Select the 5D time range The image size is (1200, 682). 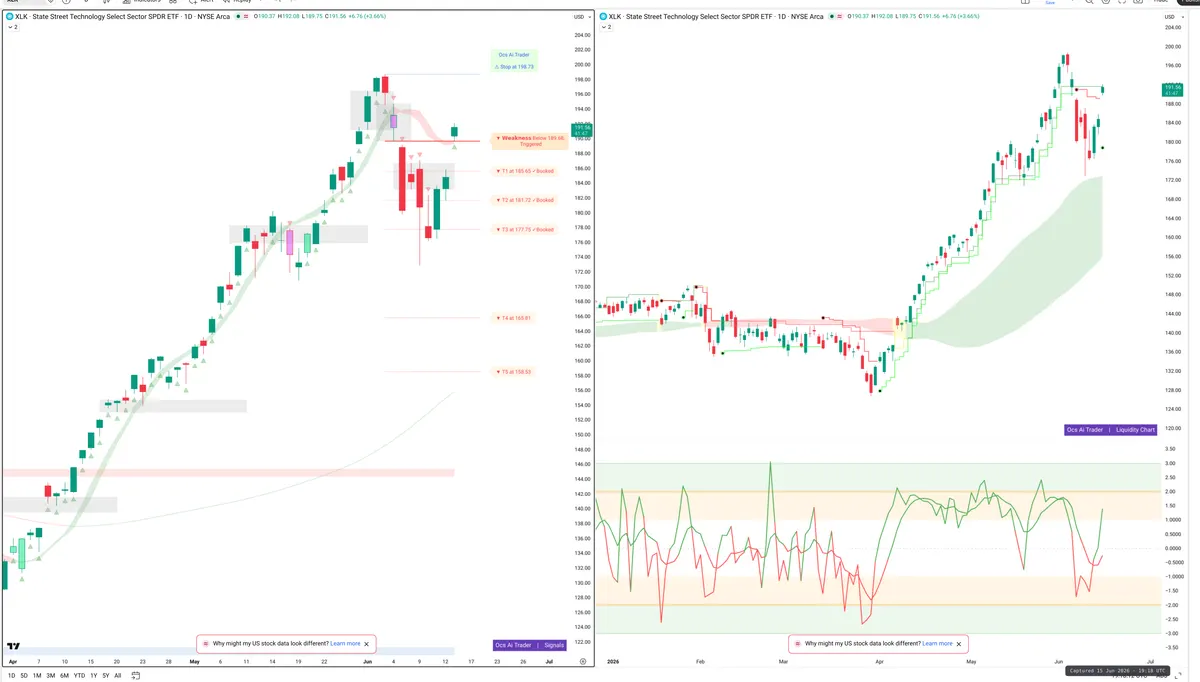(24, 676)
